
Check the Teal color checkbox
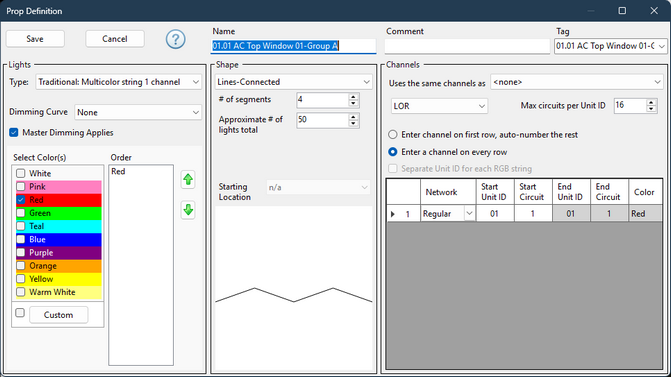pyautogui.click(x=21, y=226)
